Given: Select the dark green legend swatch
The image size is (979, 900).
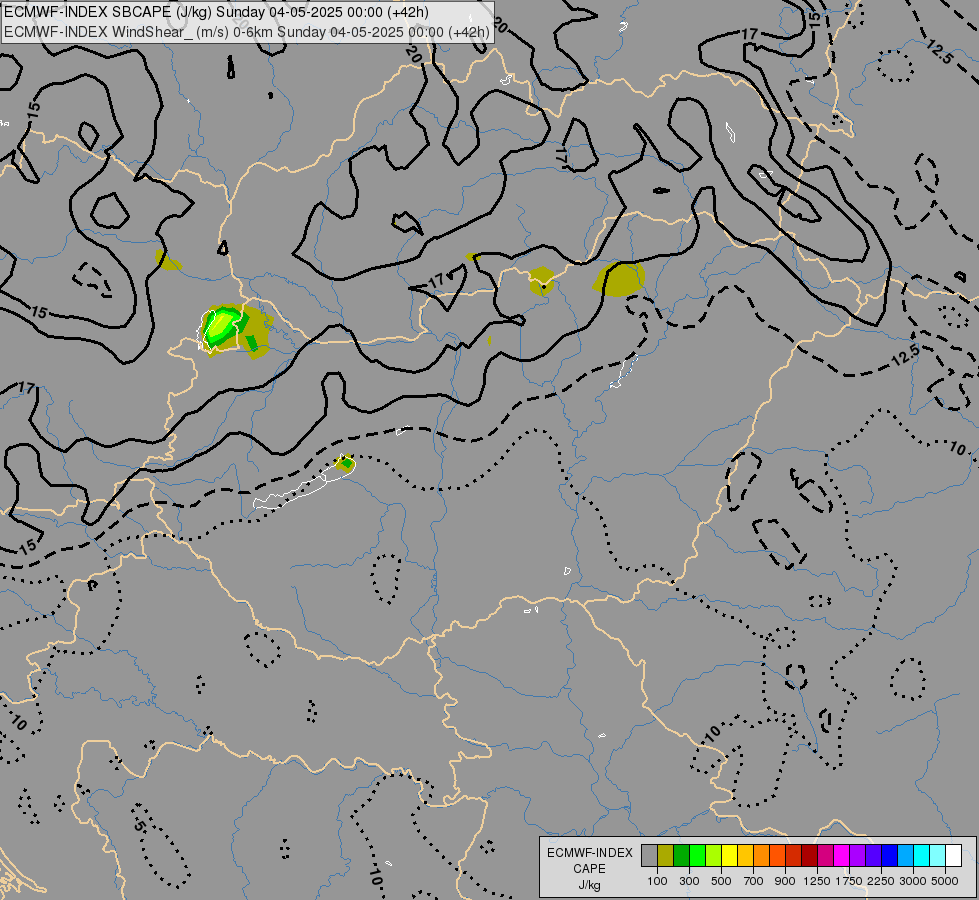Looking at the screenshot, I should point(681,855).
